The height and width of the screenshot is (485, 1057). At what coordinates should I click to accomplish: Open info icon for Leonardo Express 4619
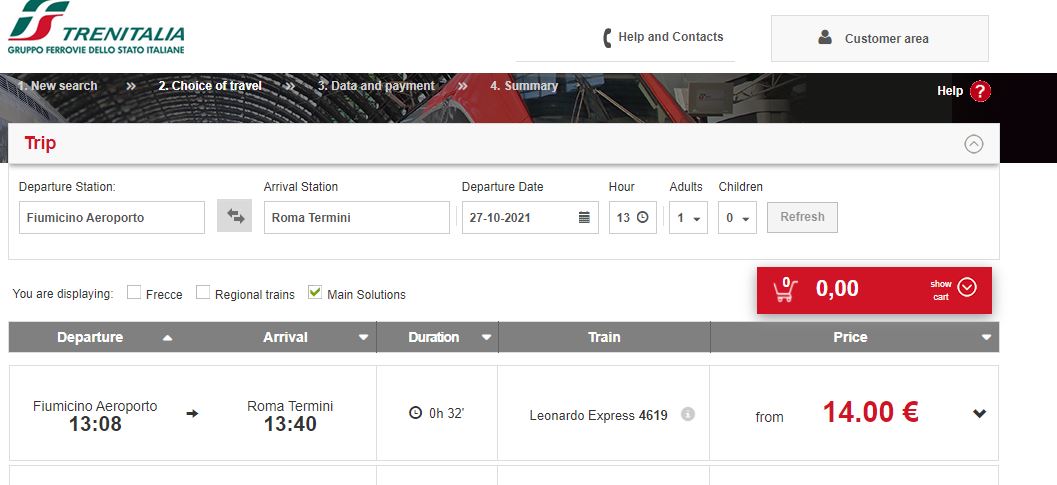688,414
